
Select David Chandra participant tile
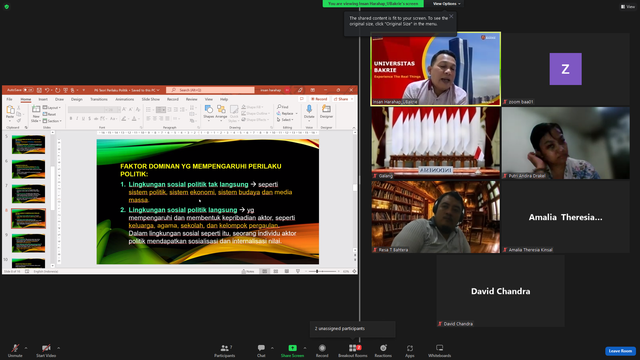tap(500, 291)
